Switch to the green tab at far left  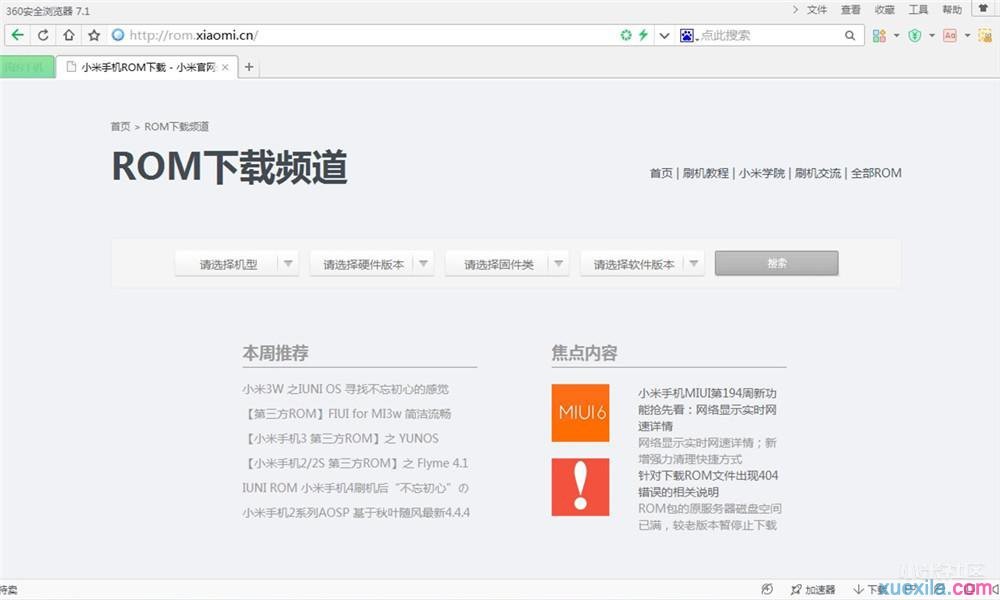(x=27, y=67)
